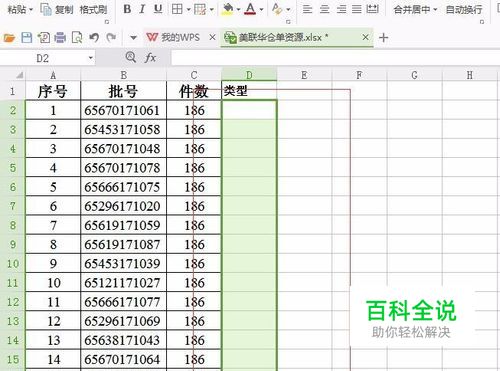500x371 pixels.
Task: Click the table style grid icon
Action: [200, 9]
